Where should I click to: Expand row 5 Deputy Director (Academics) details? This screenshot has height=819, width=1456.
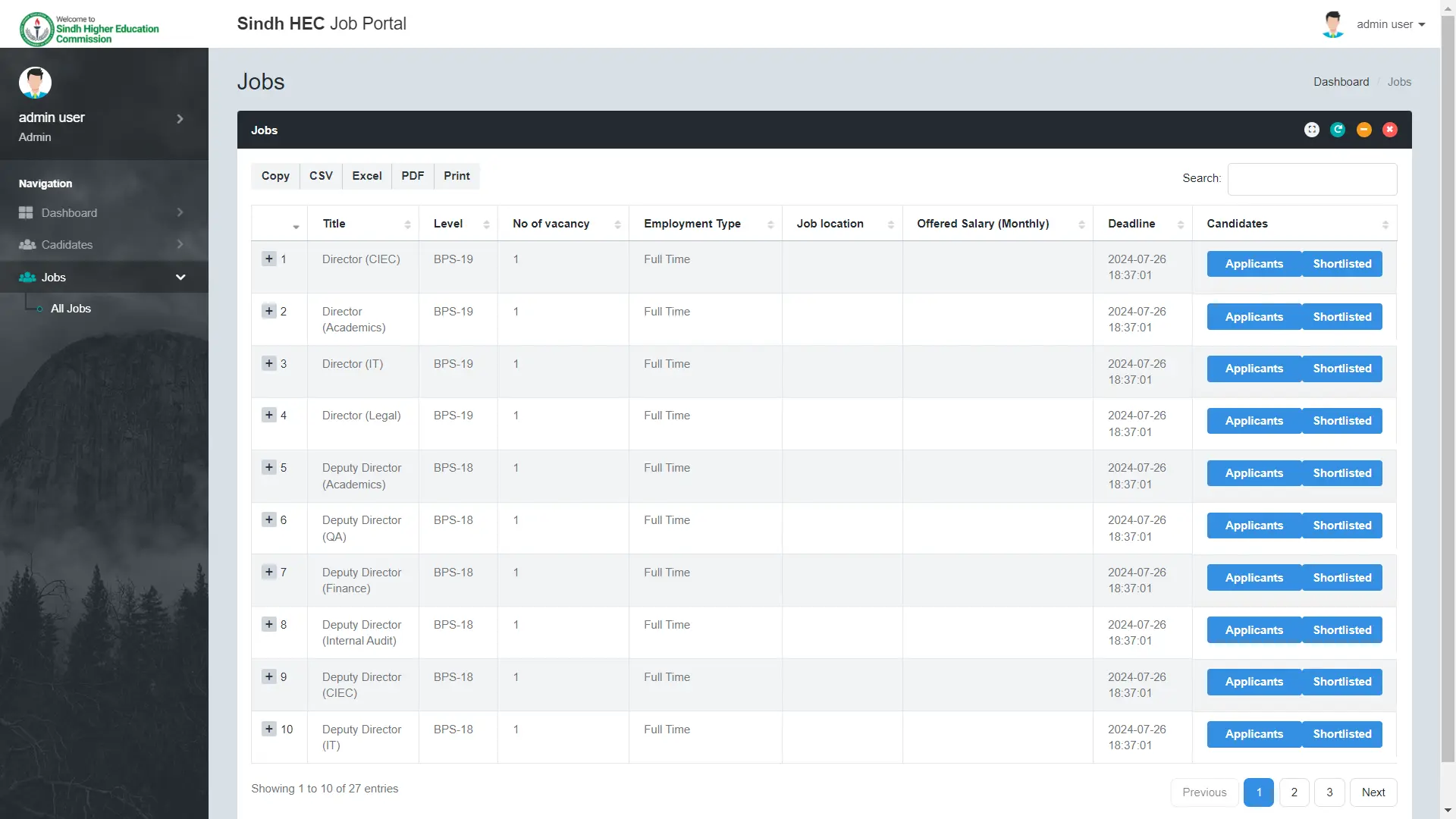coord(269,467)
